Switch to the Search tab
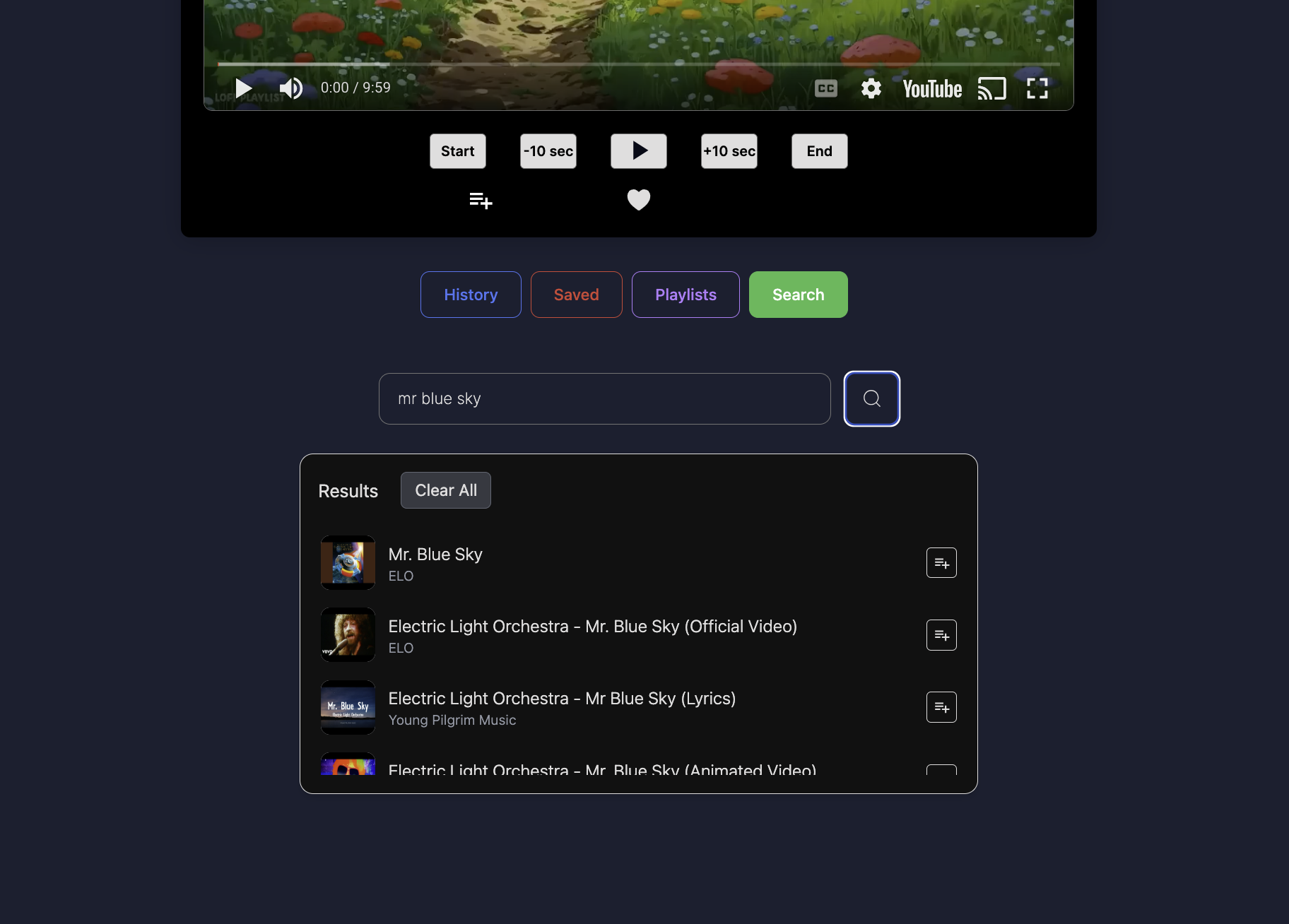The image size is (1289, 924). pyautogui.click(x=799, y=295)
